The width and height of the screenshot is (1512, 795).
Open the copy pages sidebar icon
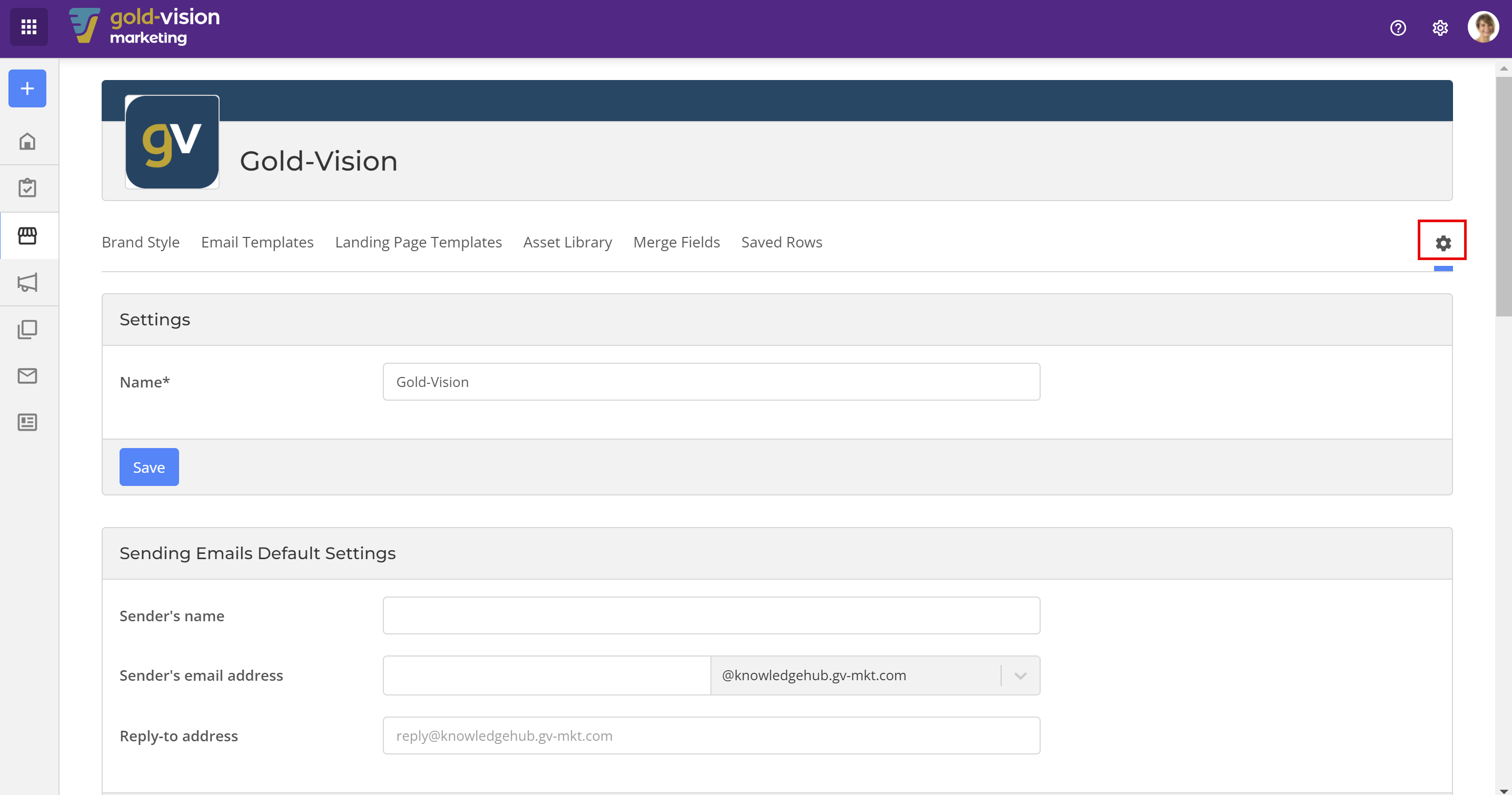coord(27,329)
